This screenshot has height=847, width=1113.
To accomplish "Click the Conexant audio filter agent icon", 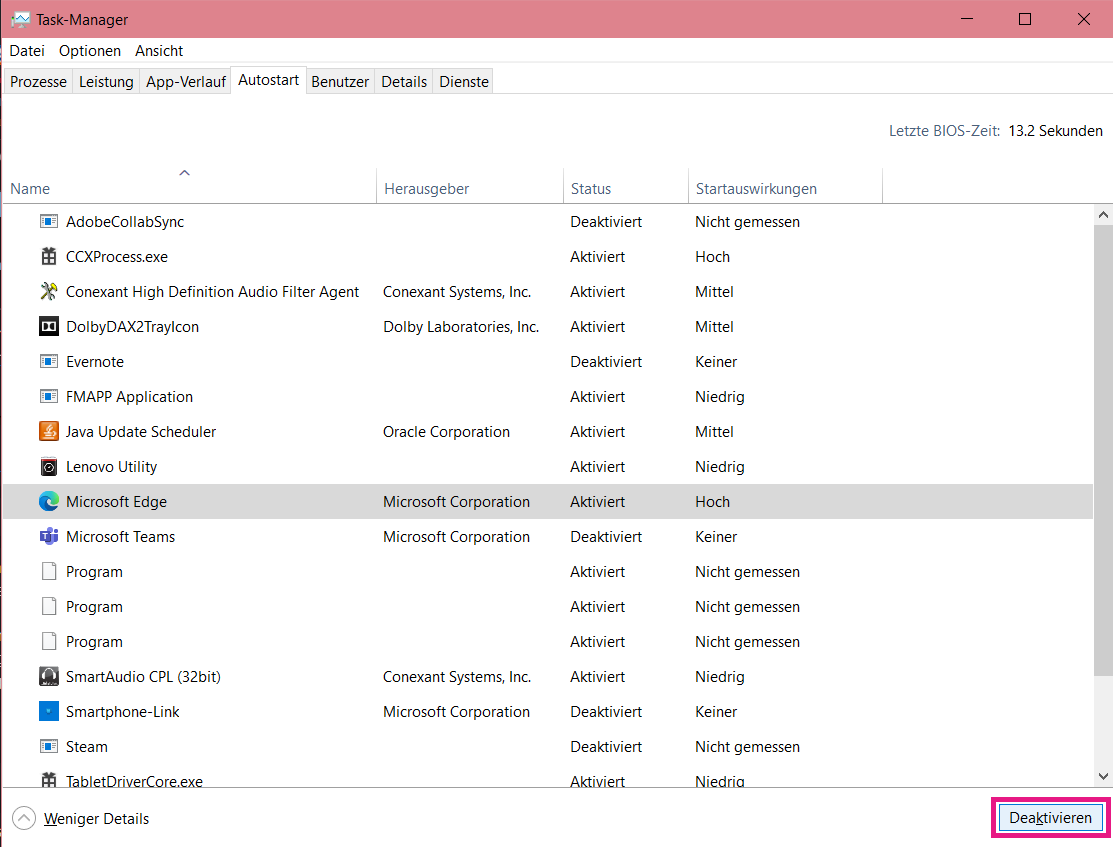I will pyautogui.click(x=49, y=292).
